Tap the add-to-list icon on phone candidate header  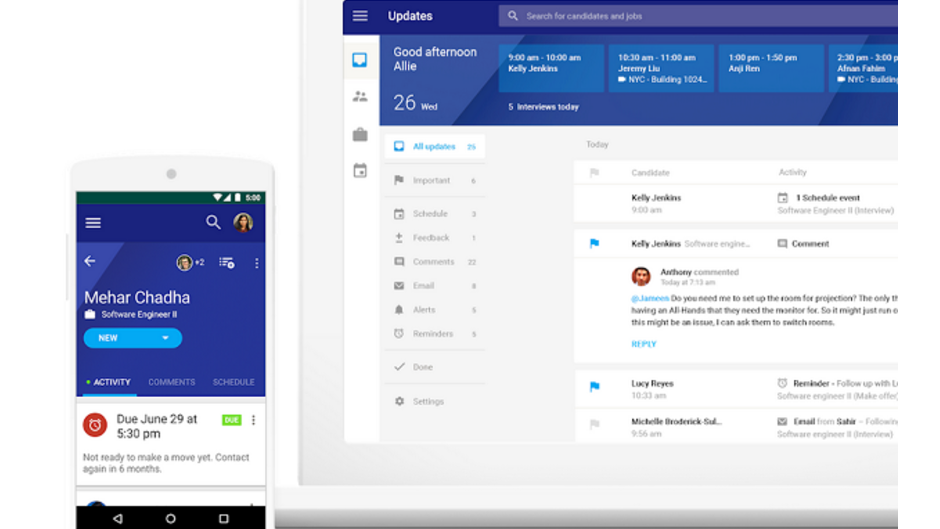(x=227, y=263)
